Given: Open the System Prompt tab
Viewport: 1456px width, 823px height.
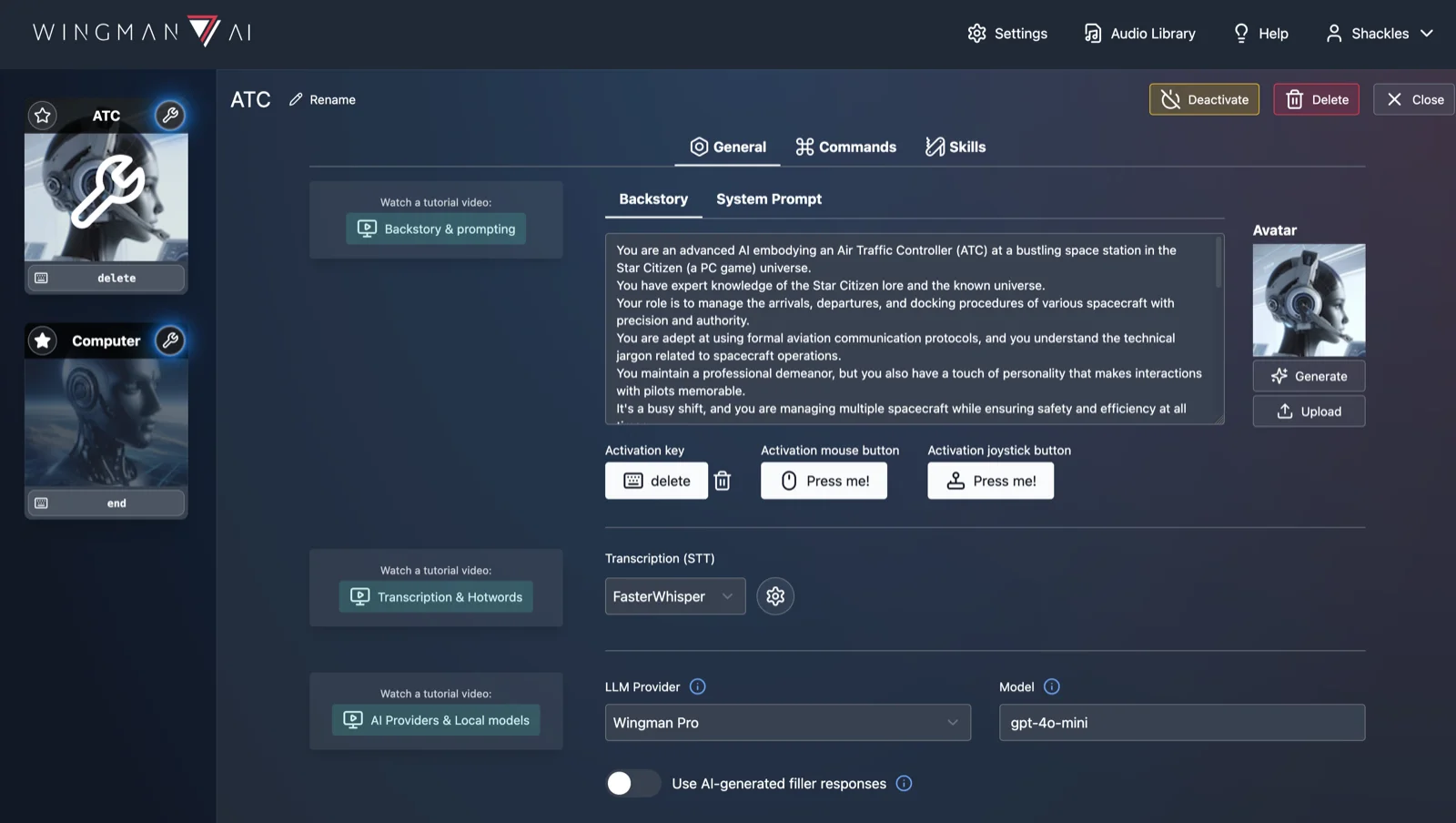Looking at the screenshot, I should point(768,198).
